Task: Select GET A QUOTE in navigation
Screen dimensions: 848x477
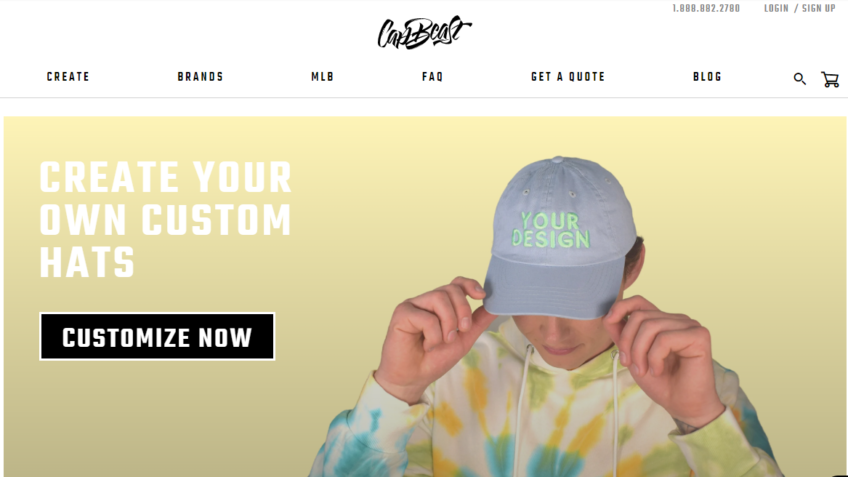Action: (568, 77)
